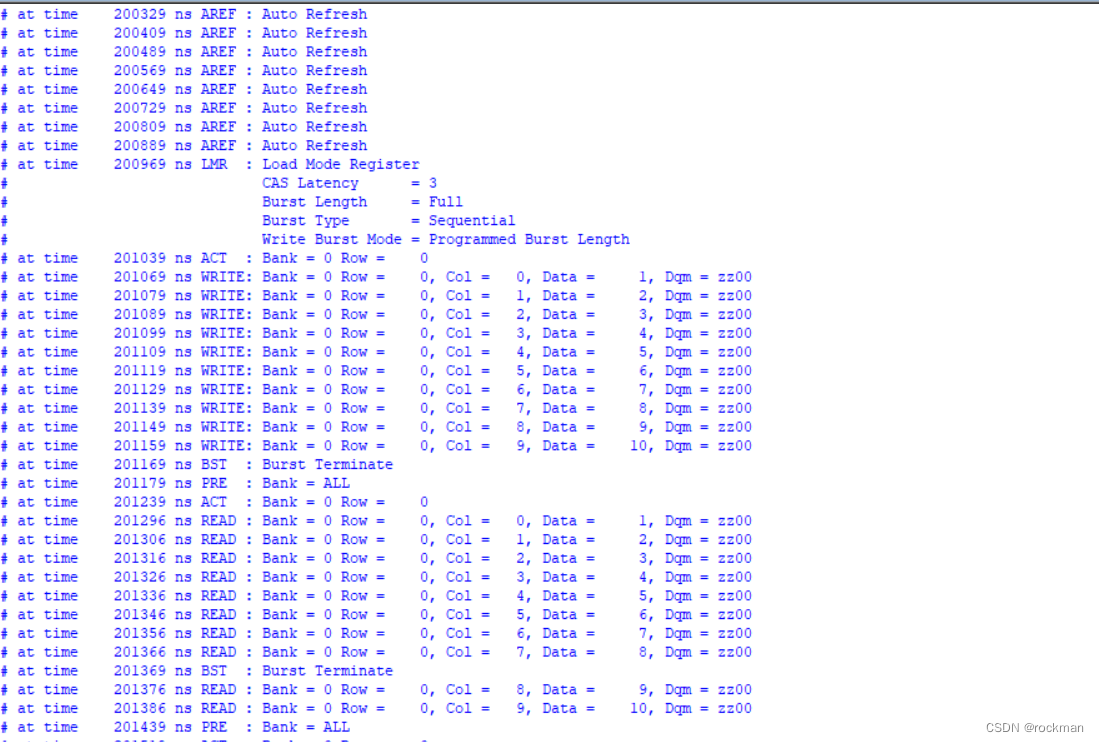Select the WRITE line at 201089 ns
The width and height of the screenshot is (1099, 742).
tap(376, 315)
